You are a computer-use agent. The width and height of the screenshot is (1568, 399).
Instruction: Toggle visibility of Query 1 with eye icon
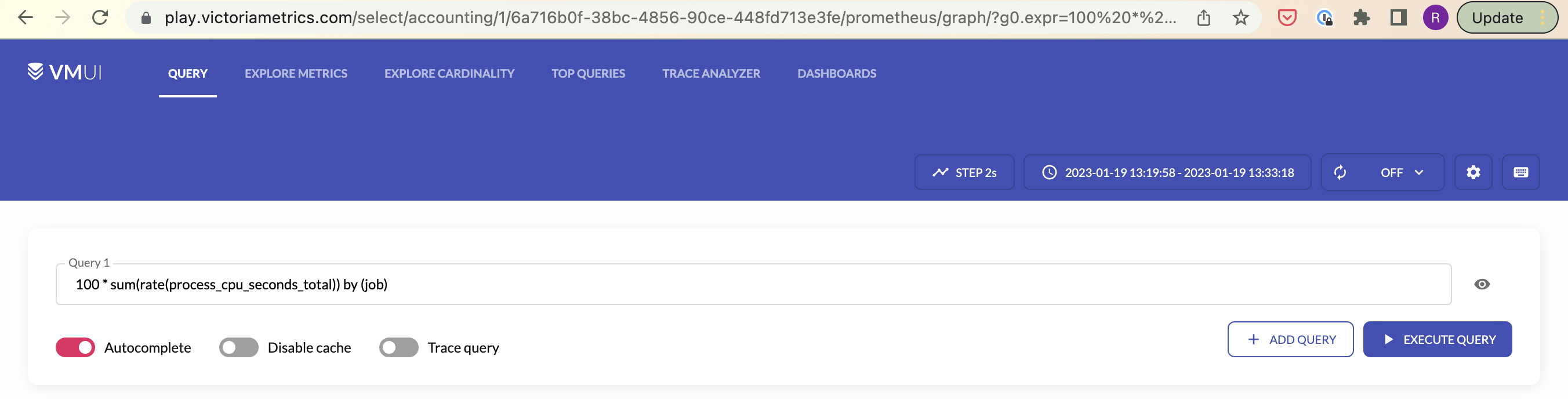point(1482,284)
